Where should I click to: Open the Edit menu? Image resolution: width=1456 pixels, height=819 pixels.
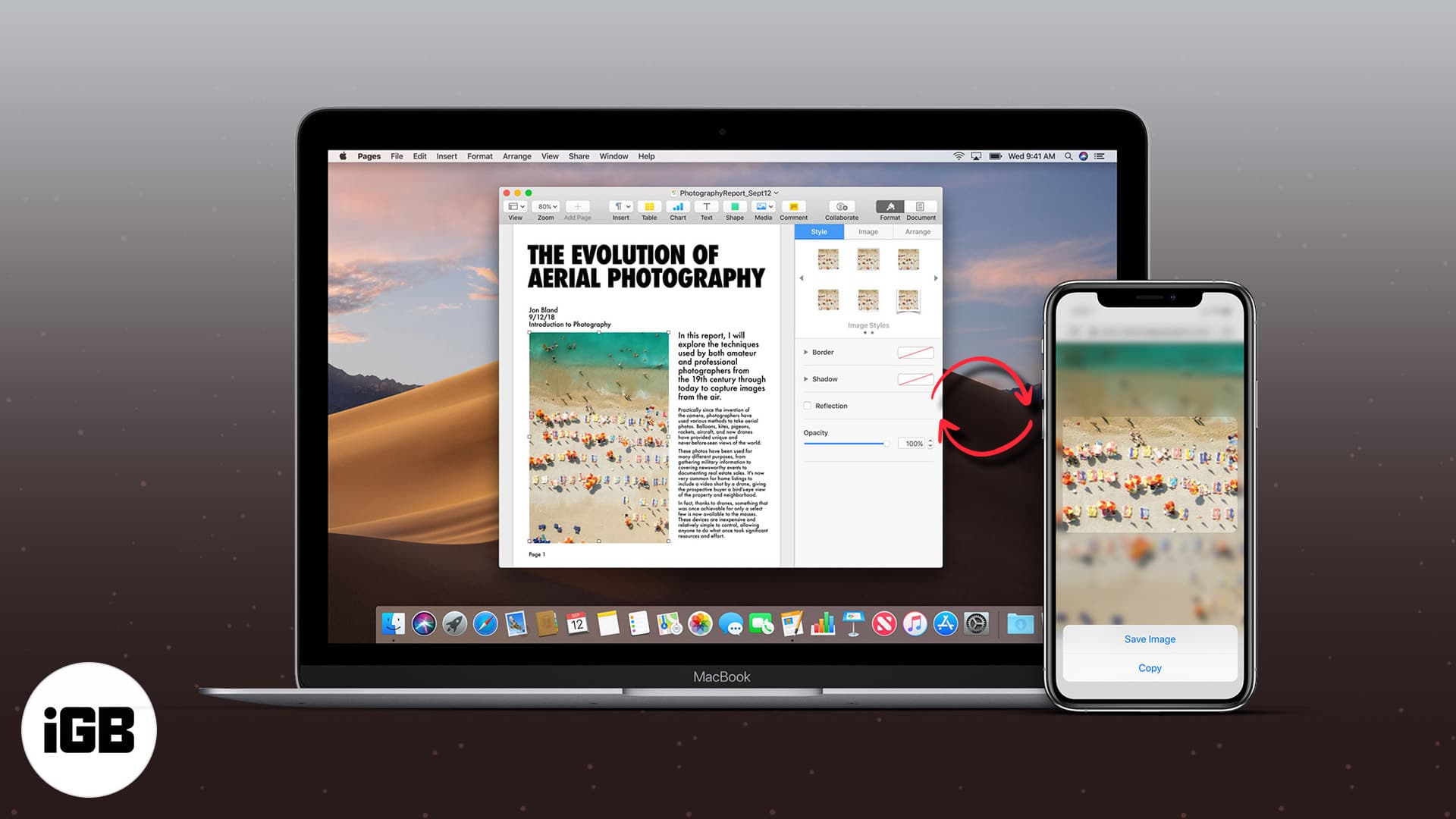click(x=419, y=156)
